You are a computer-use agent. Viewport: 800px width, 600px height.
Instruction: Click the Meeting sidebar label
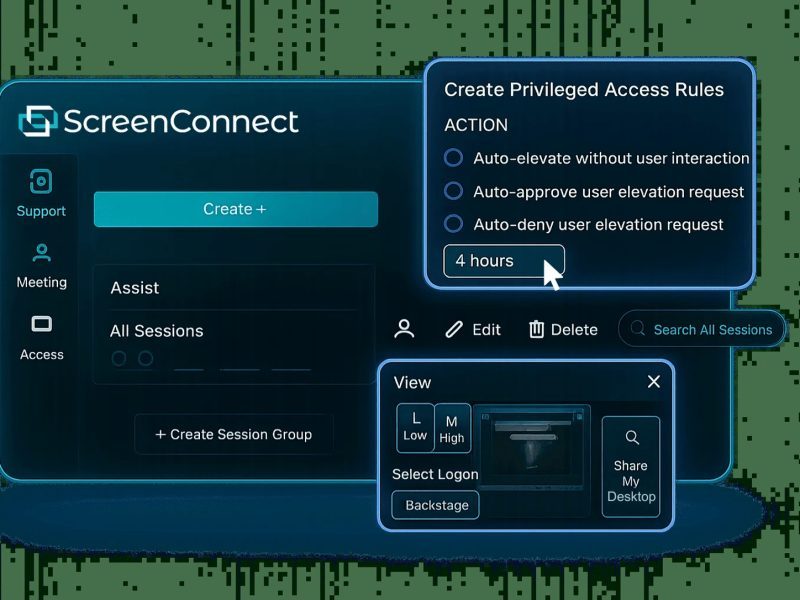(x=41, y=282)
